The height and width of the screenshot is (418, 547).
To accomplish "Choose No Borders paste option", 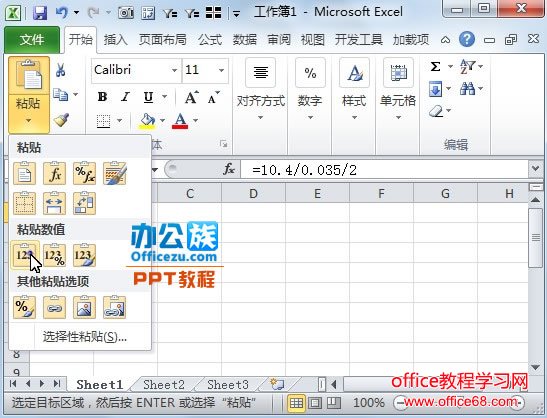I will (24, 203).
